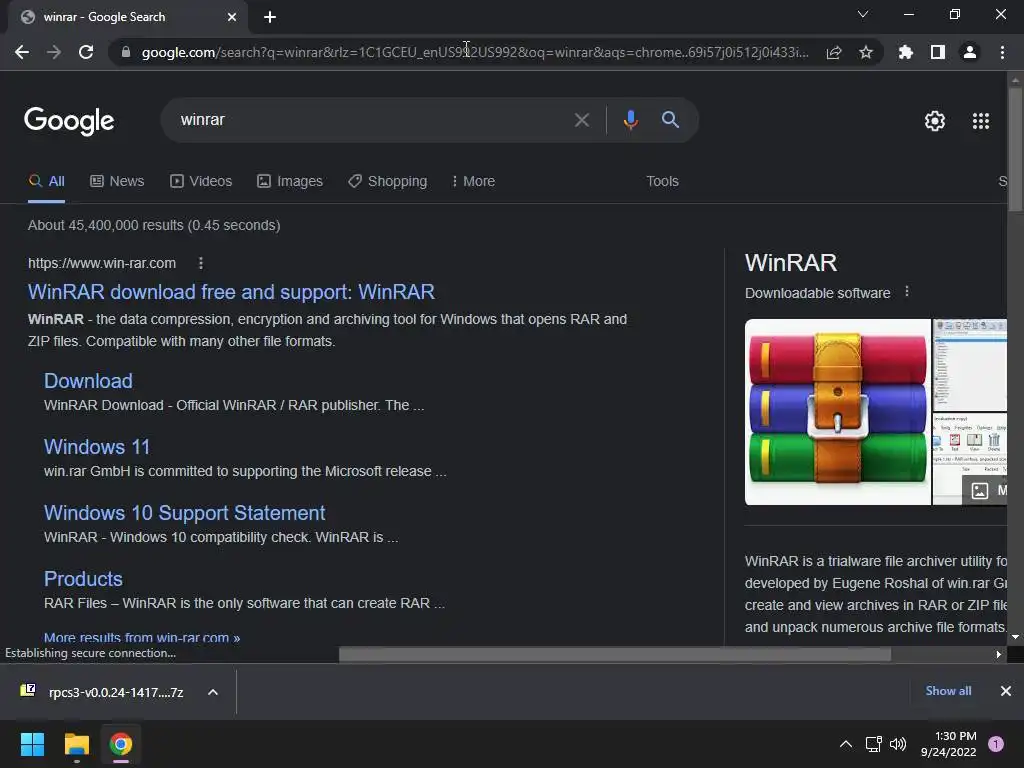
Task: Open Chrome tab search dropdown
Action: [863, 14]
